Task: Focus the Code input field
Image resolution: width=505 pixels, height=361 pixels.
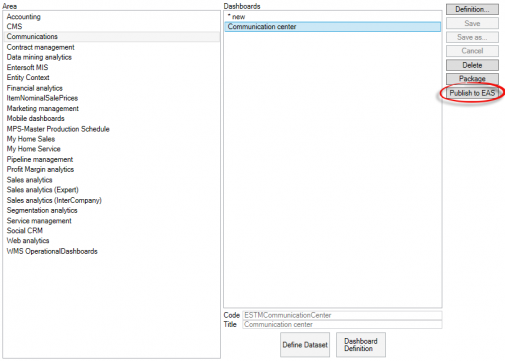Action: tap(342, 315)
